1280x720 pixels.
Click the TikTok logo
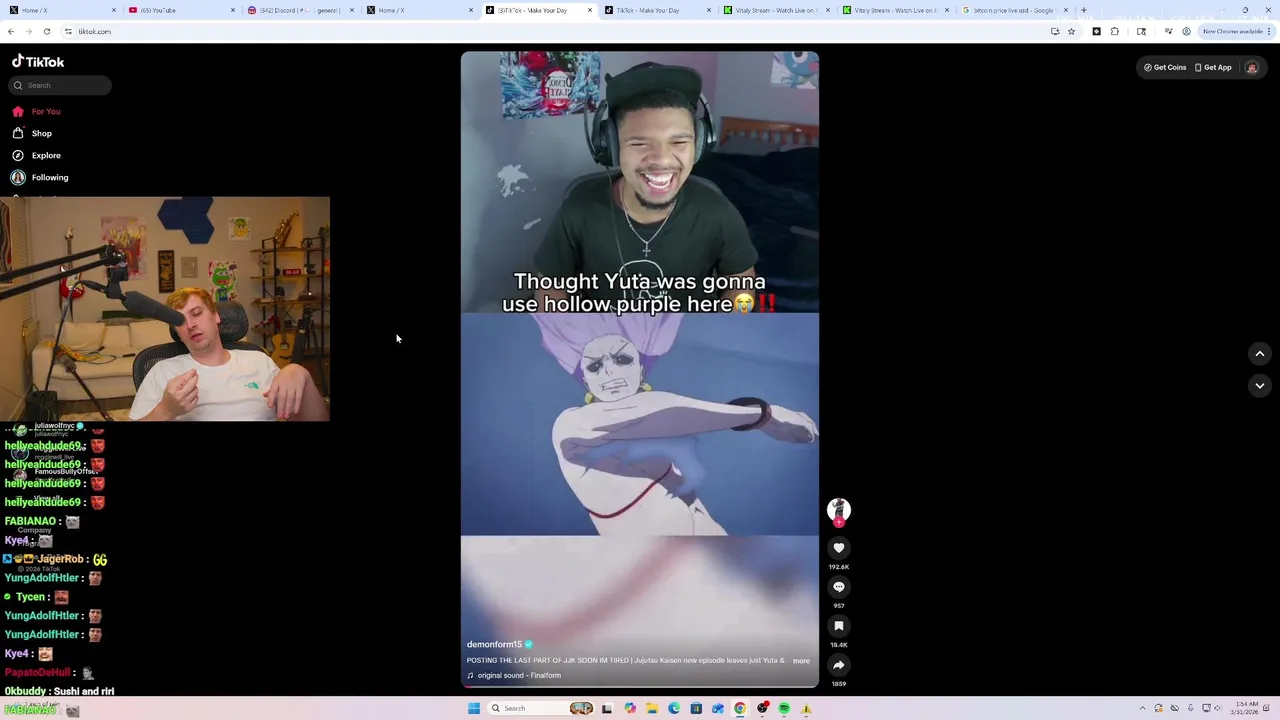click(x=38, y=61)
